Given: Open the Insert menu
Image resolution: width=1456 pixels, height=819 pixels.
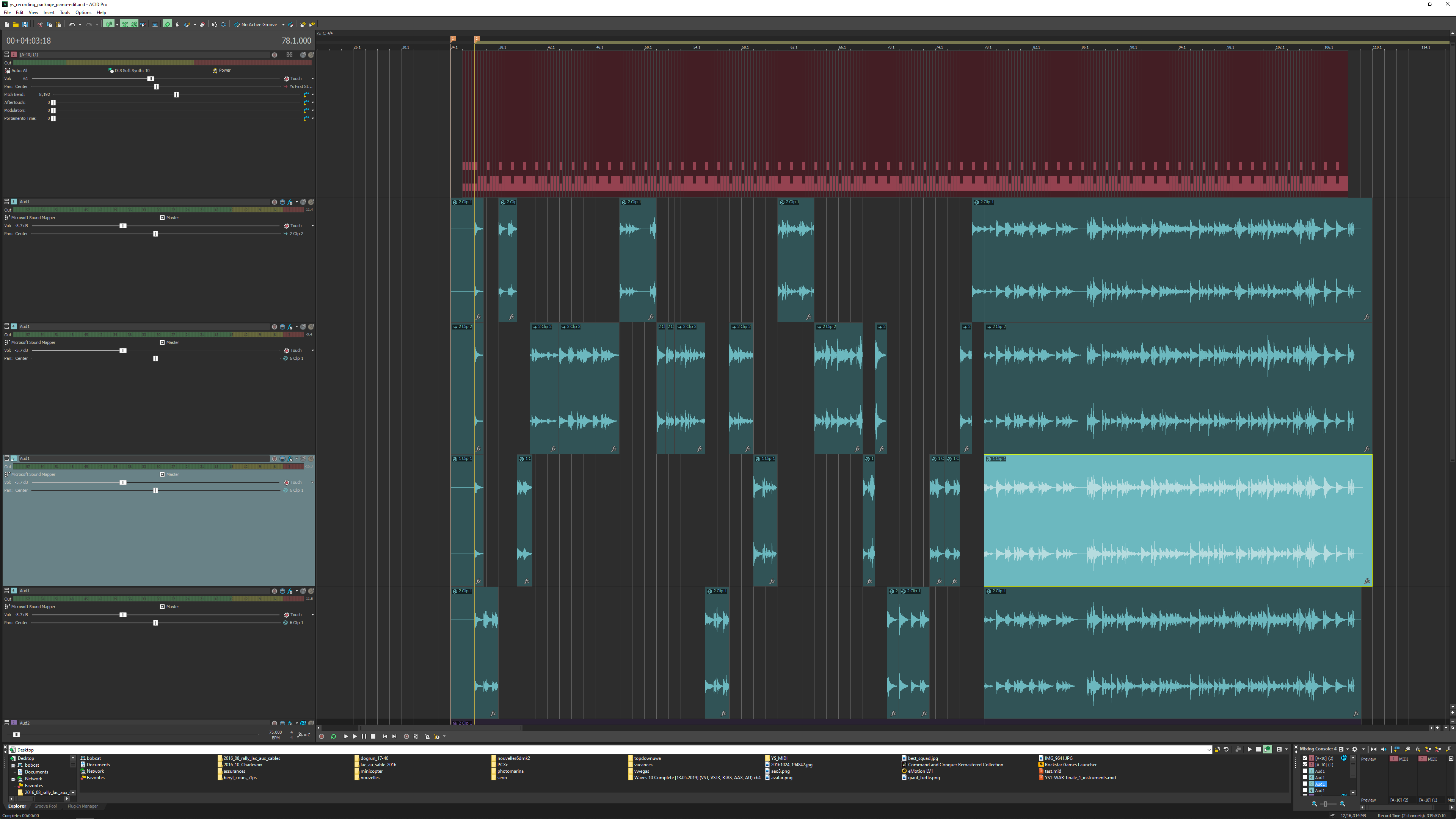Looking at the screenshot, I should [49, 13].
